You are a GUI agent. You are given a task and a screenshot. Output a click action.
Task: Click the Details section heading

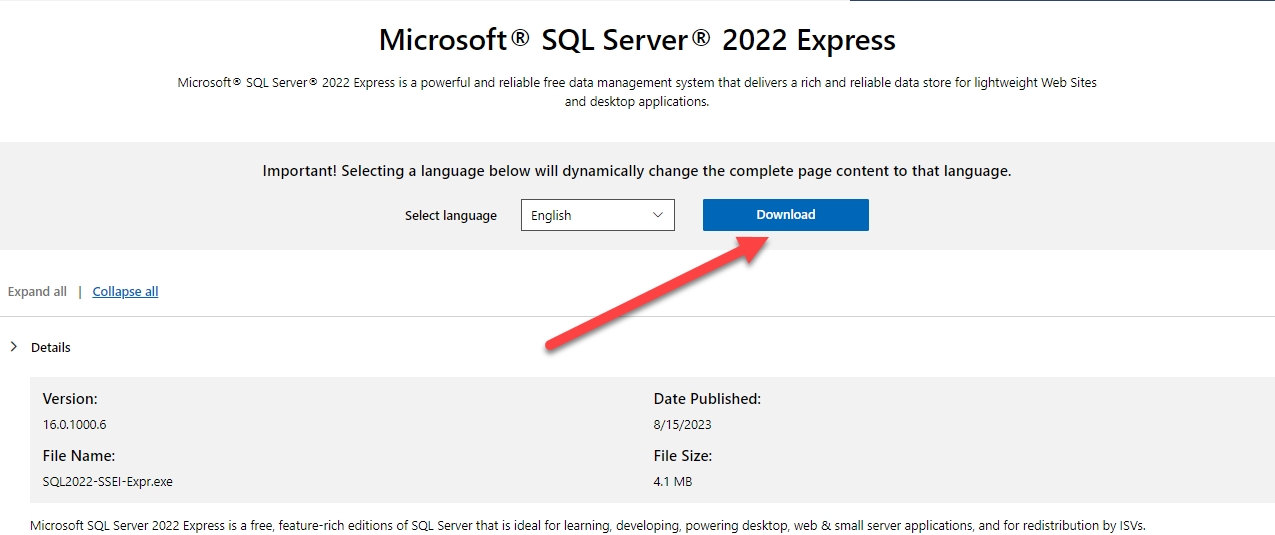(x=51, y=348)
